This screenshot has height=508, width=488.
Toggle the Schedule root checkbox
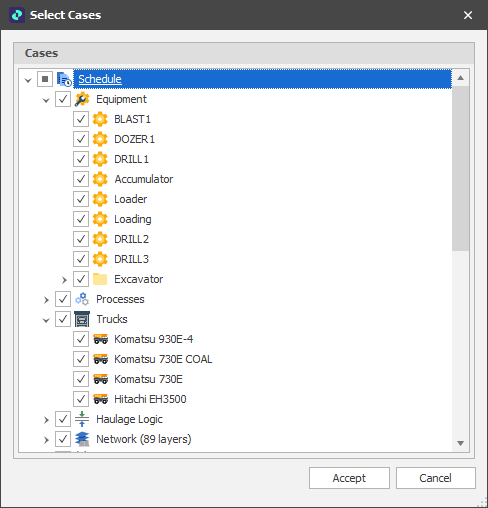click(x=45, y=79)
